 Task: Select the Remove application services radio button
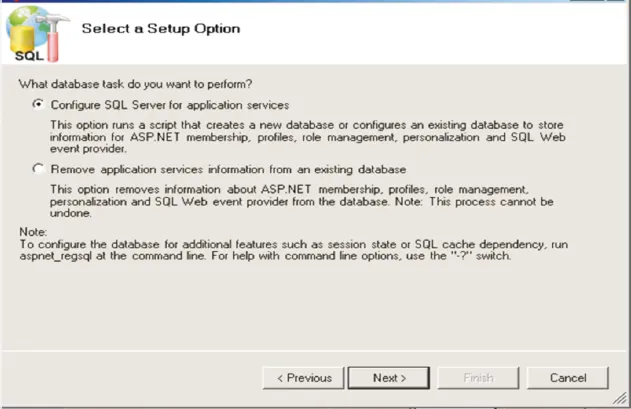(38, 169)
